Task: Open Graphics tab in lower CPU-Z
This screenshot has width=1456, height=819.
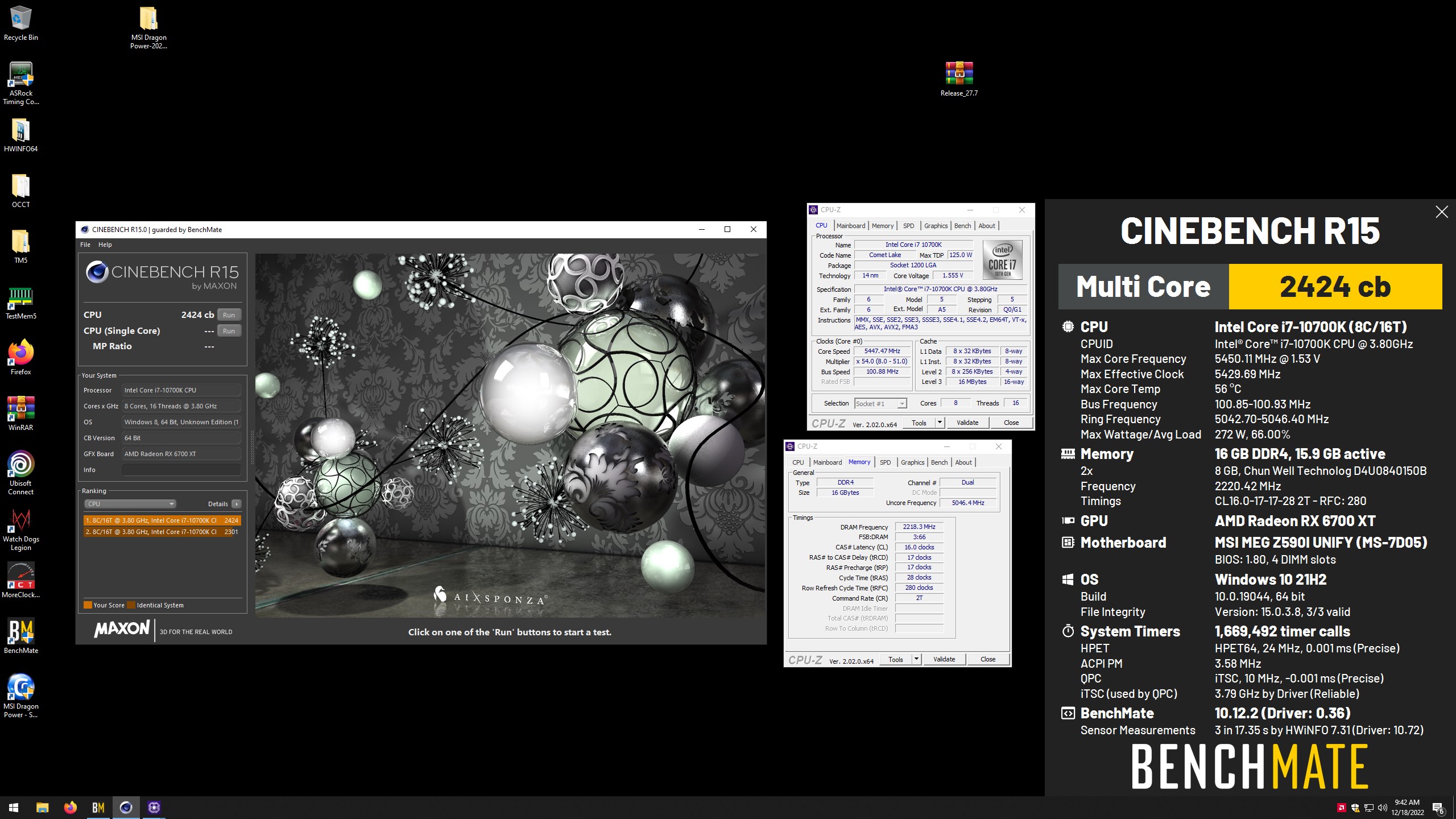Action: pos(912,462)
